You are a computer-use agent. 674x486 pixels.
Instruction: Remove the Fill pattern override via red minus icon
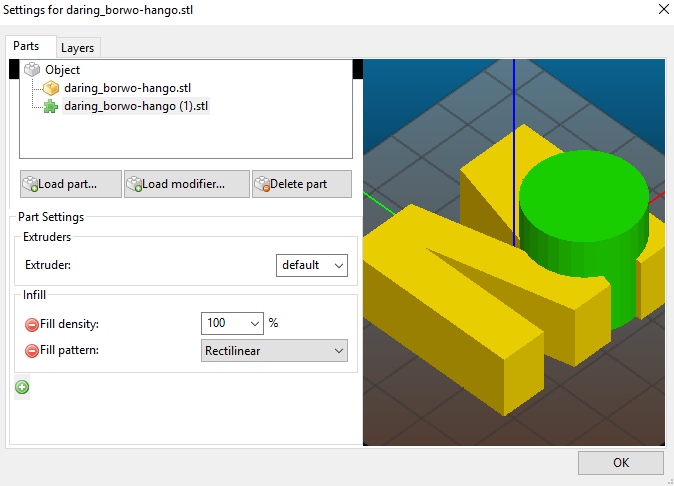pos(31,351)
